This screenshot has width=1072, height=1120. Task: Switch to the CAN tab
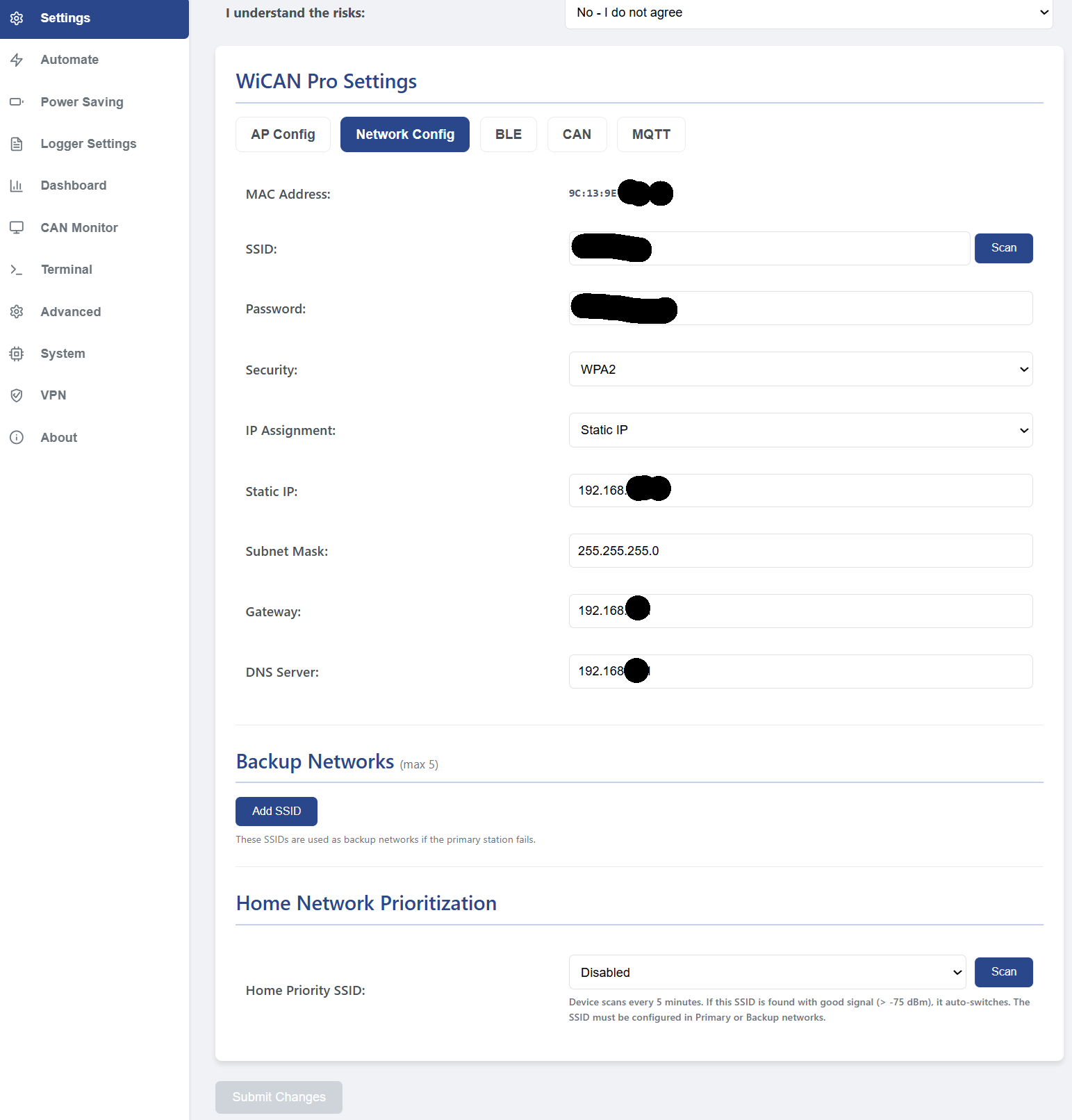(577, 135)
